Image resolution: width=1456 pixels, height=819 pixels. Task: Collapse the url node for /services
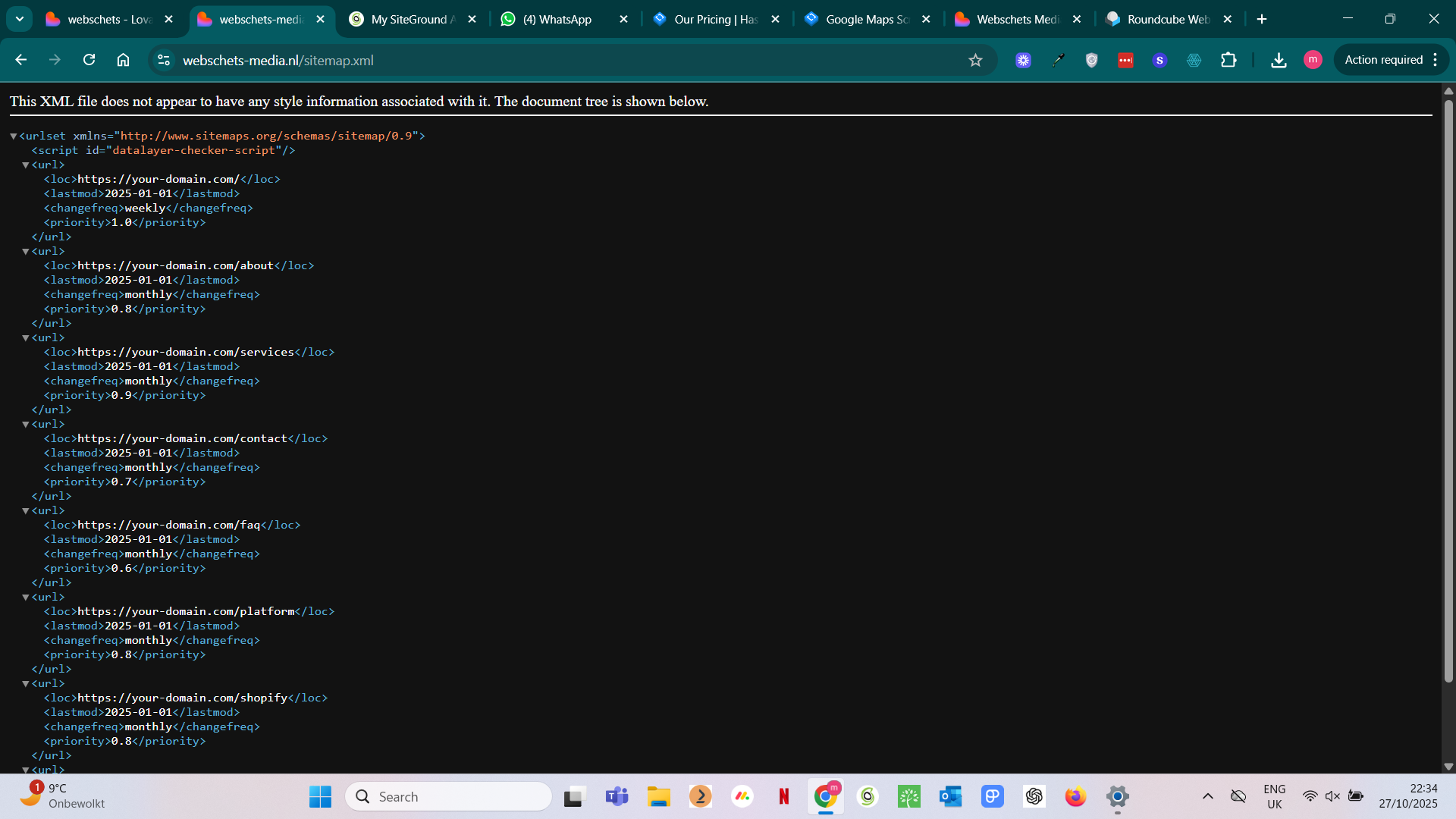click(26, 338)
